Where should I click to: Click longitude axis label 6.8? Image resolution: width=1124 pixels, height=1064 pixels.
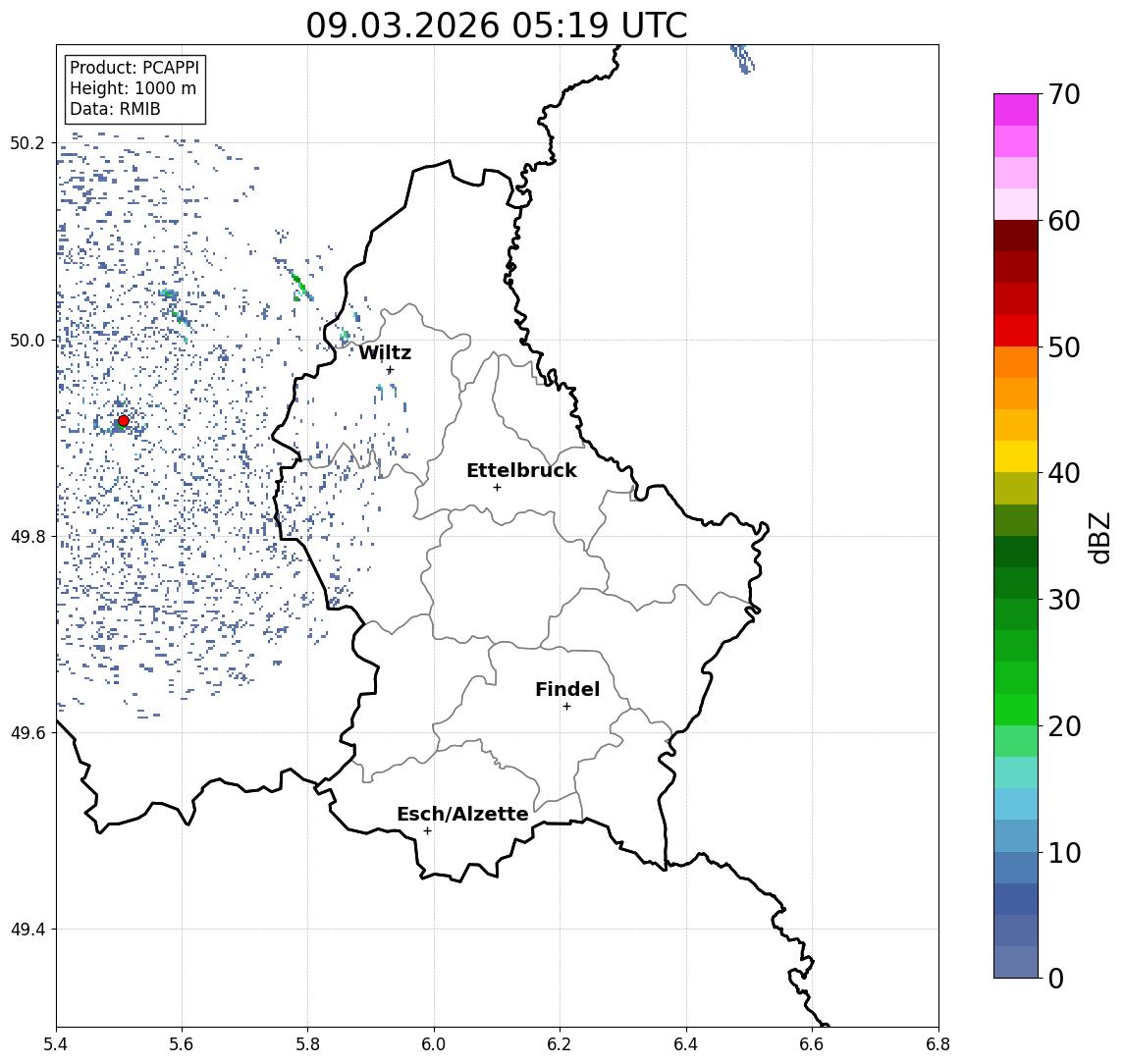coord(938,1044)
